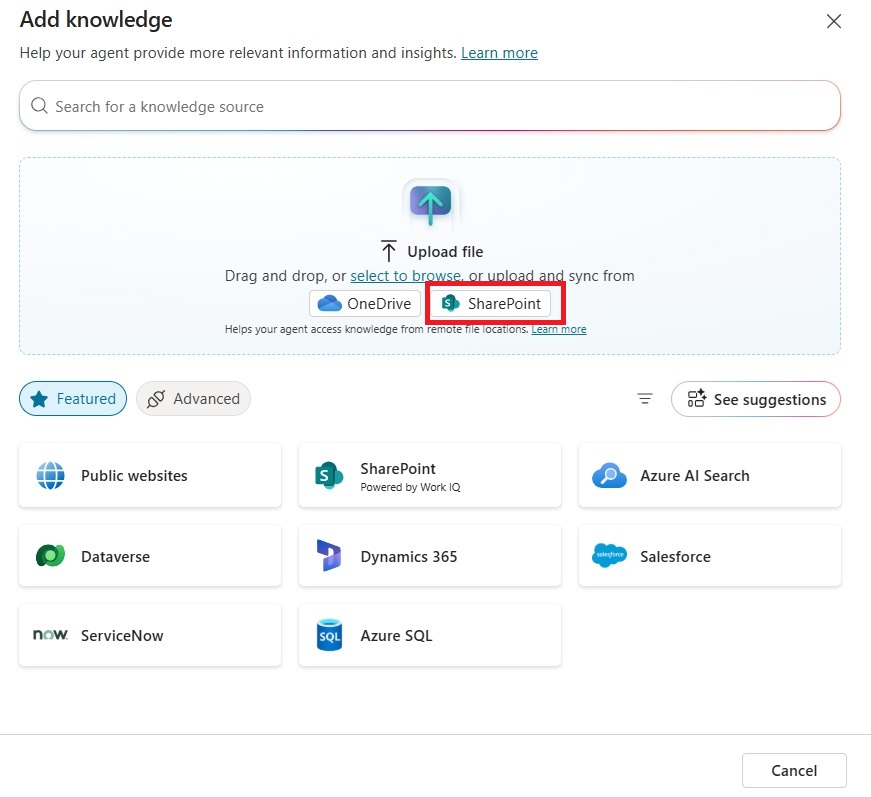This screenshot has height=797, width=871.
Task: Click the highlighted SharePoint sync button
Action: pos(492,303)
